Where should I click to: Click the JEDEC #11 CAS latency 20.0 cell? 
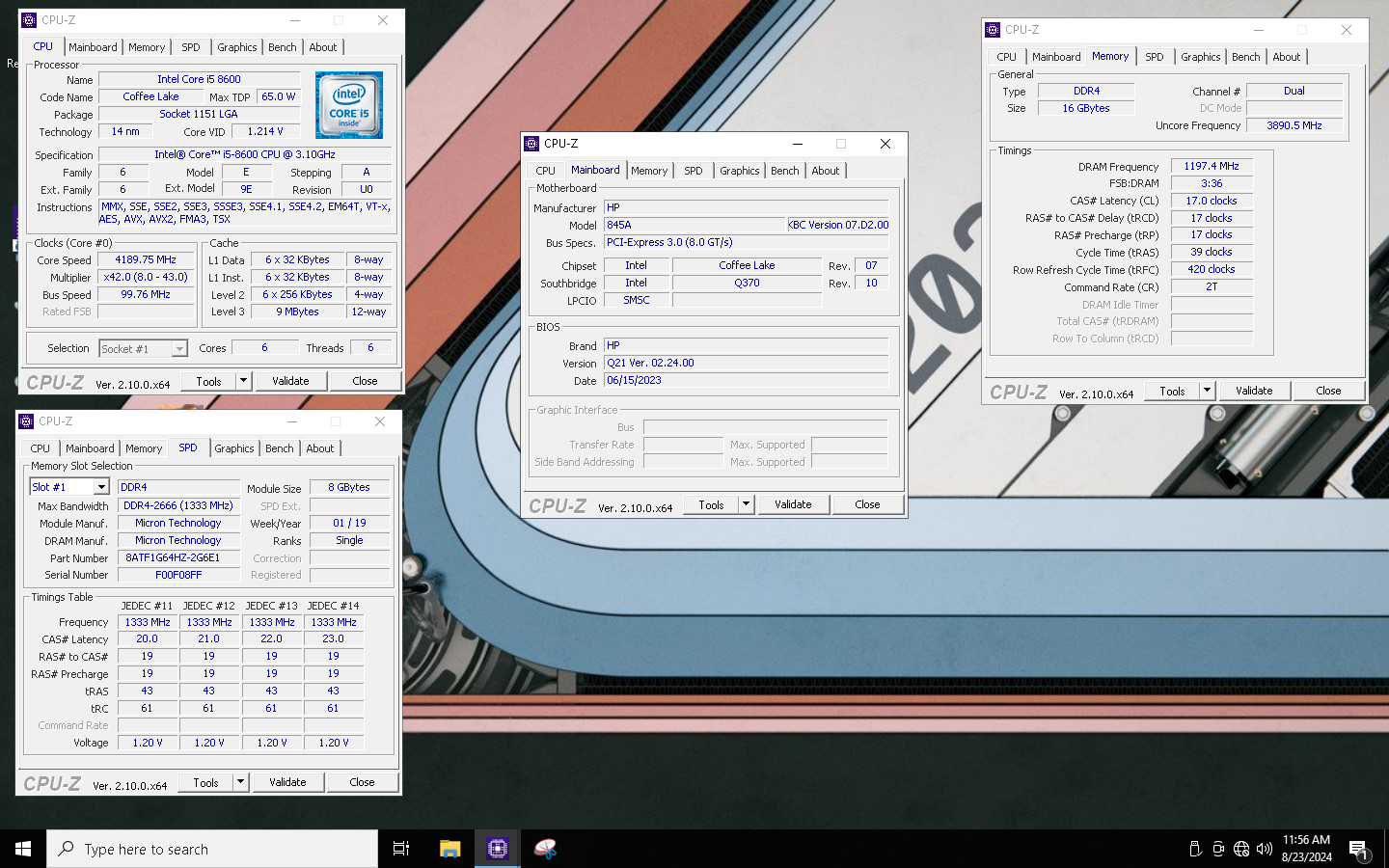coord(147,638)
